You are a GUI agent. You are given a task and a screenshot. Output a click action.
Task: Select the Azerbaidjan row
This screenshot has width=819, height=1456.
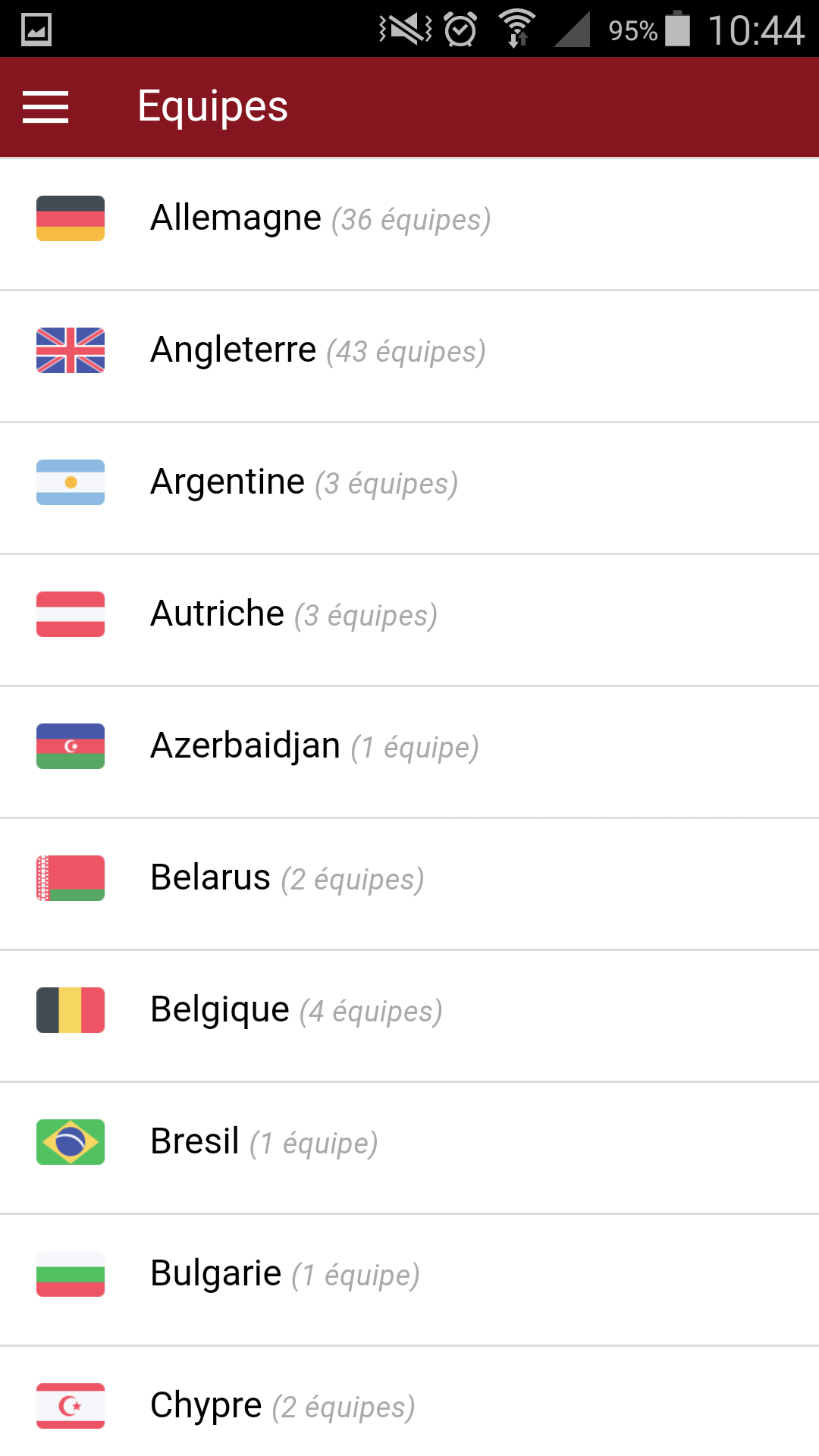409,752
